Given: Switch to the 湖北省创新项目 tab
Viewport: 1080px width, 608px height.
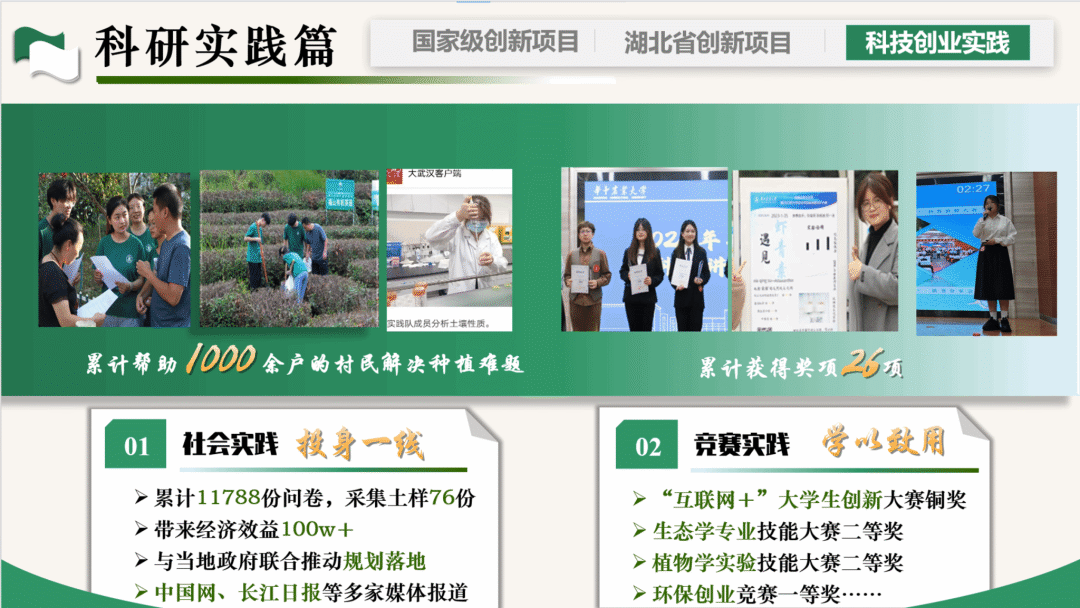Looking at the screenshot, I should click(707, 43).
